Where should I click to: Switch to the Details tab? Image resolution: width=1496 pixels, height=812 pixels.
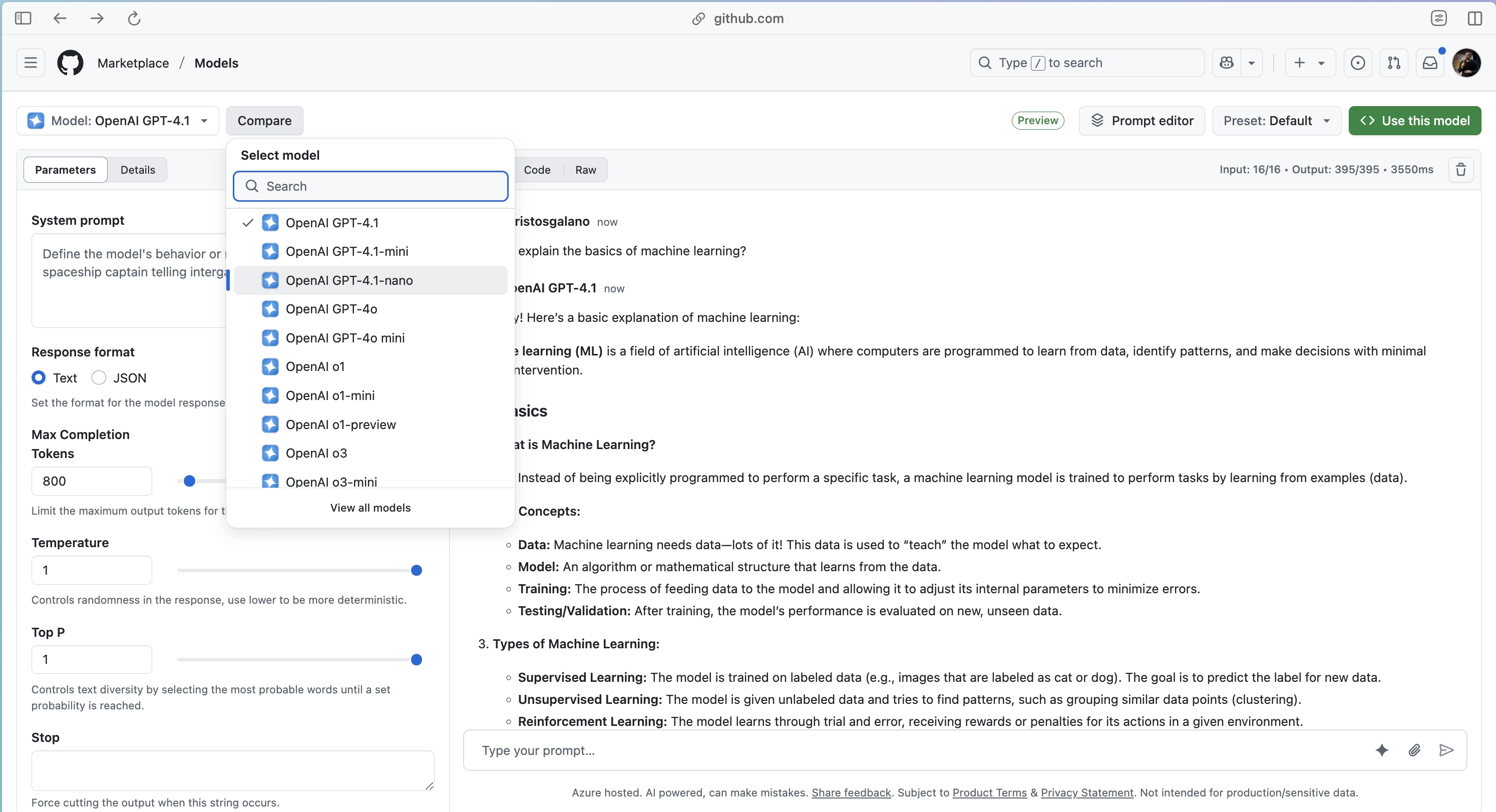[x=138, y=170]
